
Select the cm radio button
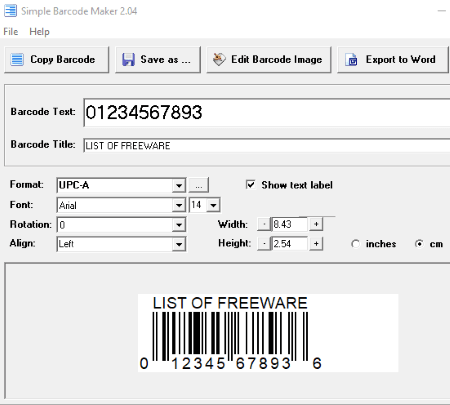[419, 244]
